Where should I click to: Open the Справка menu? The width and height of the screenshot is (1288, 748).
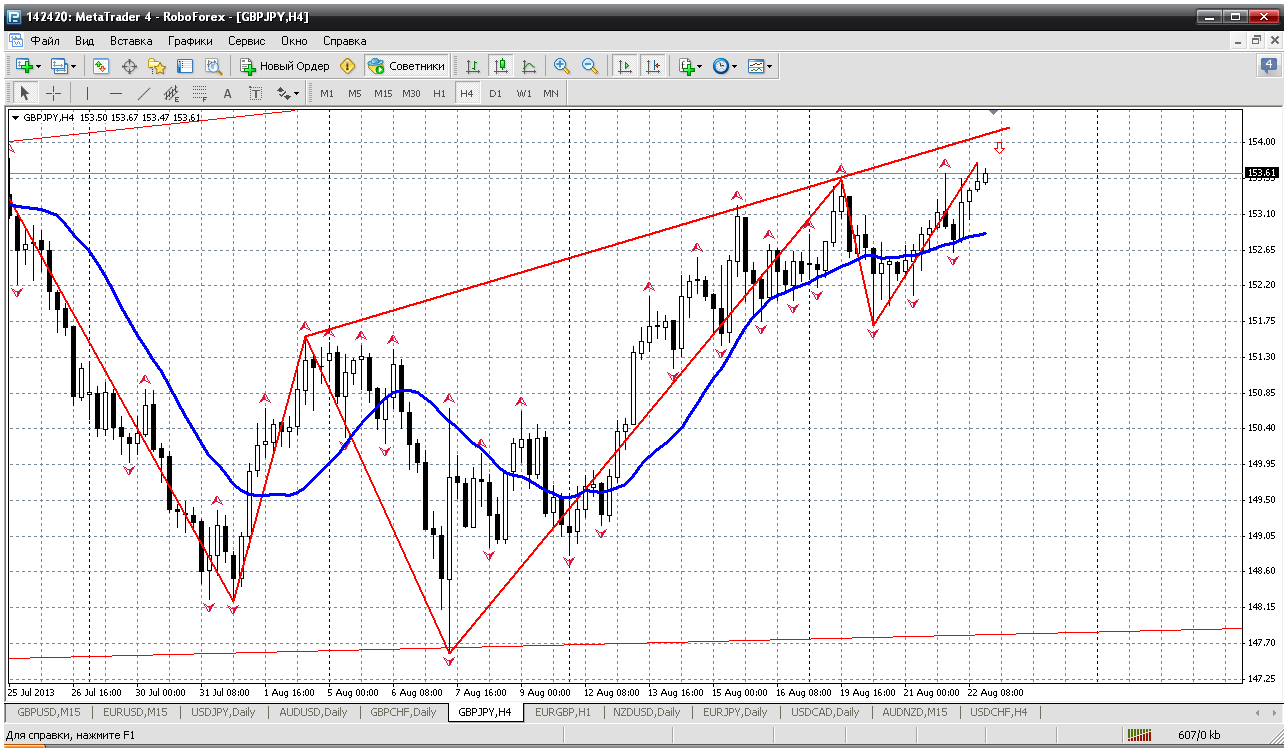click(345, 41)
